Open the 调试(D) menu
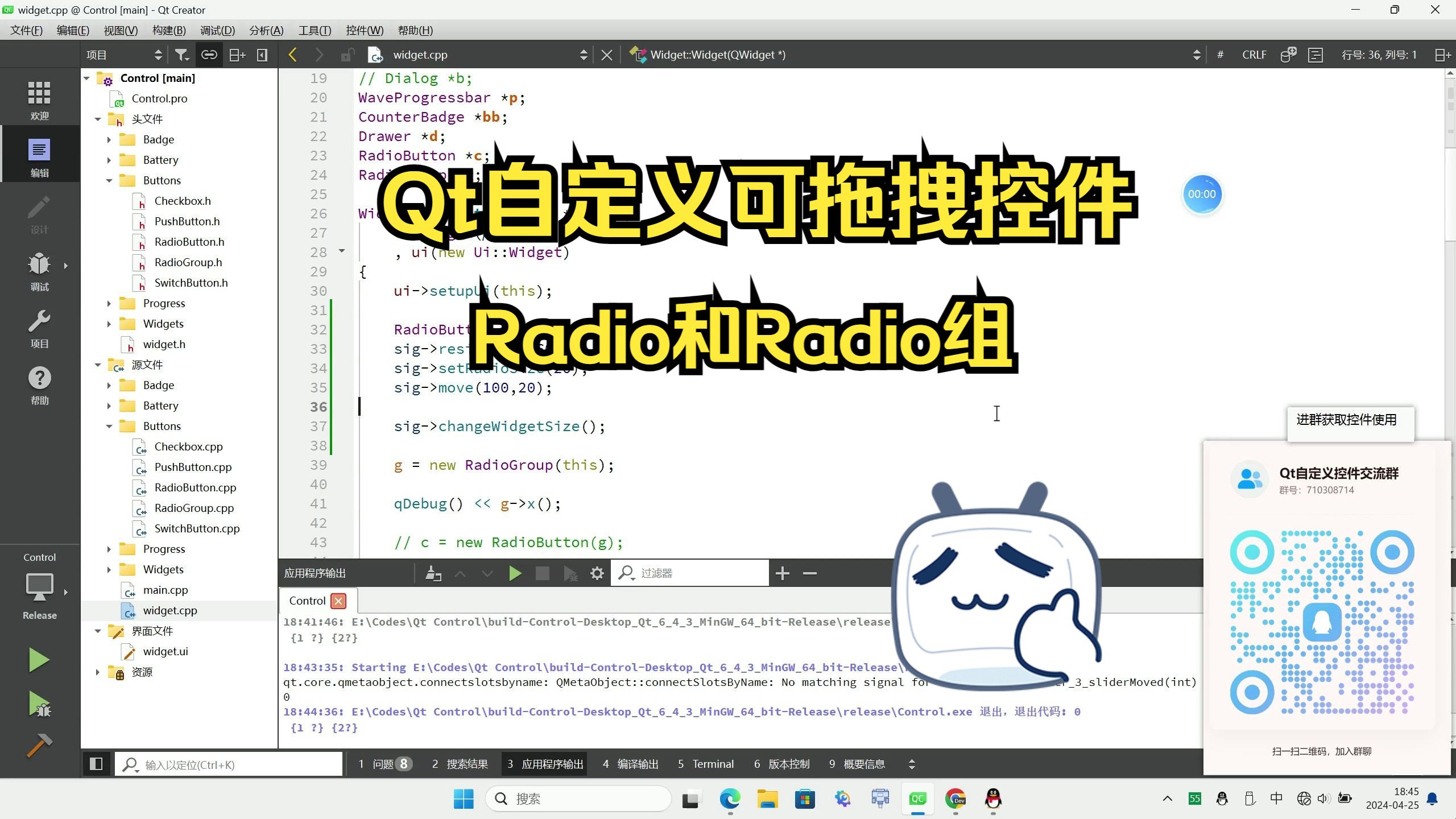The width and height of the screenshot is (1456, 819). point(217,30)
